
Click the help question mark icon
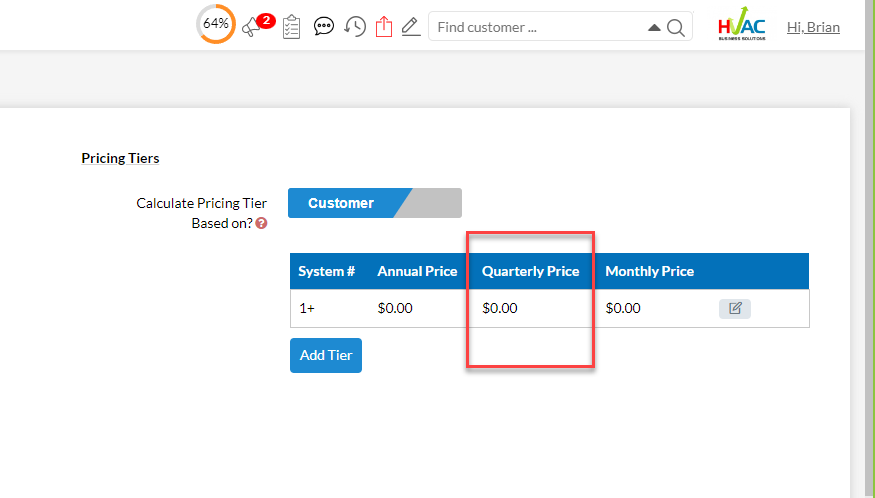coord(261,223)
